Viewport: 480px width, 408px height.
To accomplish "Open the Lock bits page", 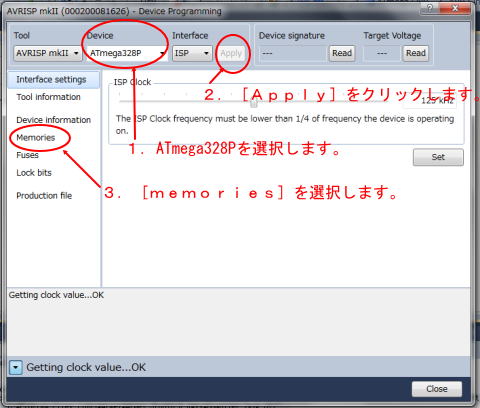I will (x=34, y=173).
